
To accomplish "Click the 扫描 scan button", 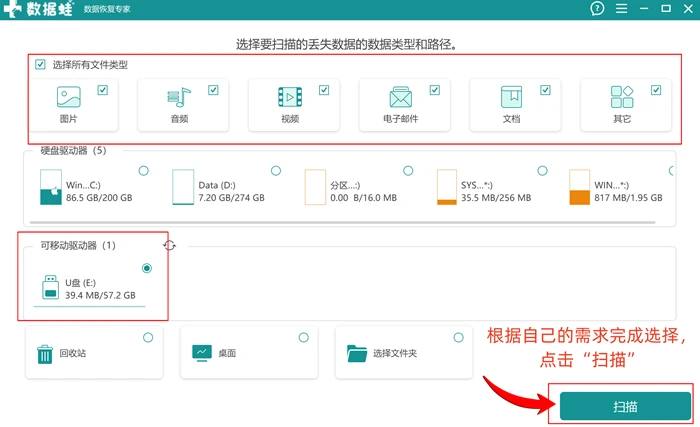I will (x=625, y=406).
